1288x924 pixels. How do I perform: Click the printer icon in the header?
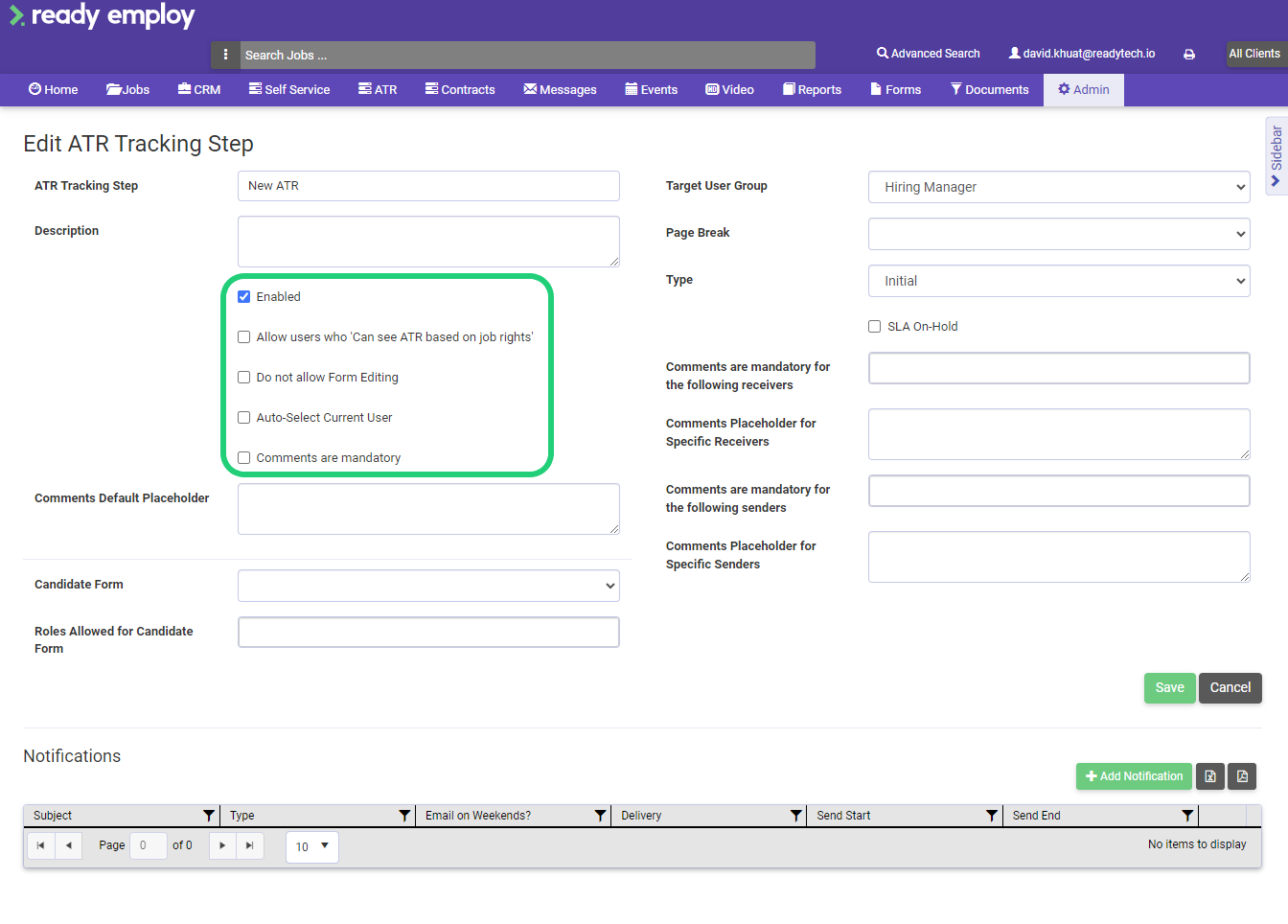pos(1188,54)
